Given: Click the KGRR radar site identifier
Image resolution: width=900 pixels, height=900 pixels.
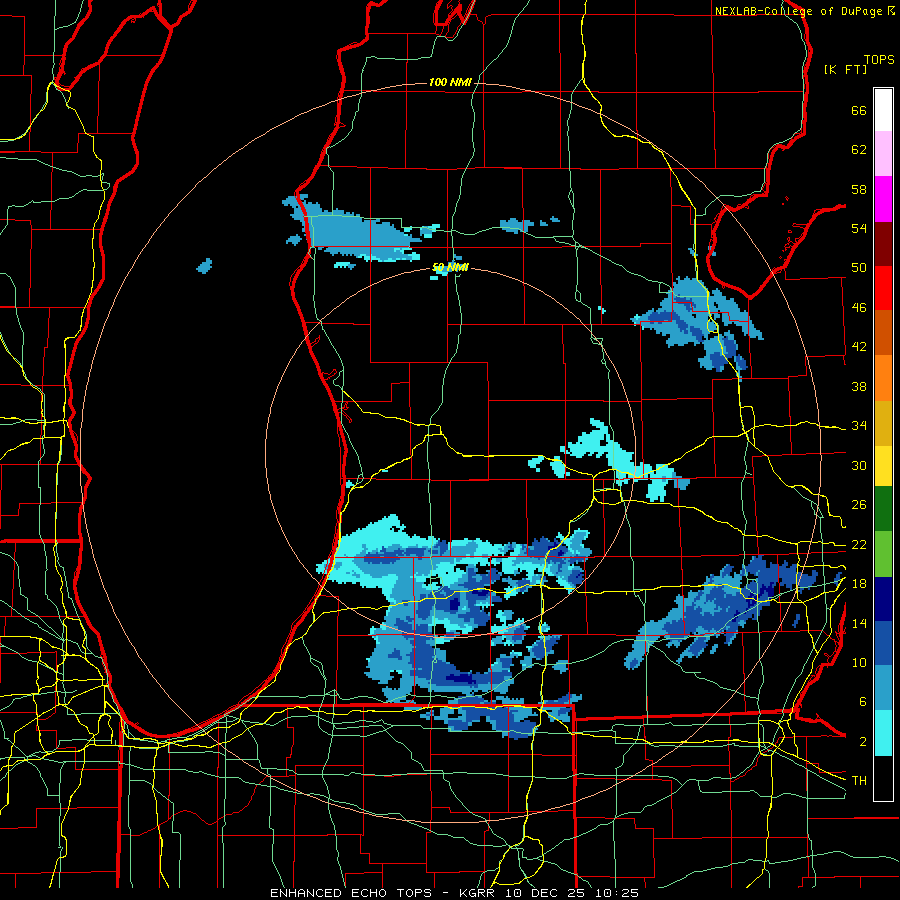Looking at the screenshot, I should [479, 893].
